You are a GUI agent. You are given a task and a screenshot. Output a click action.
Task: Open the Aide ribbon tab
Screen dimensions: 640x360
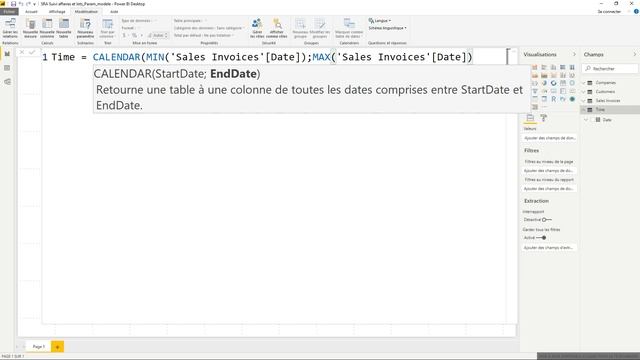pyautogui.click(x=114, y=11)
